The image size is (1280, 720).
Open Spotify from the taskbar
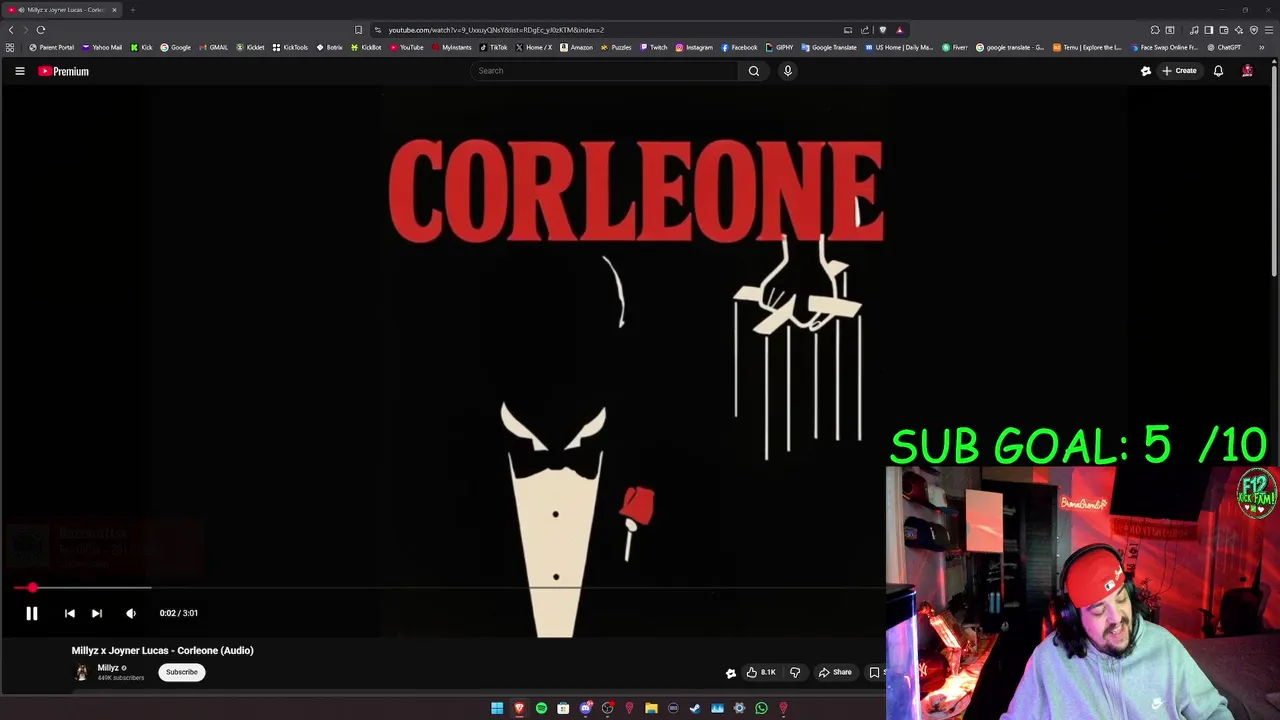pyautogui.click(x=541, y=708)
